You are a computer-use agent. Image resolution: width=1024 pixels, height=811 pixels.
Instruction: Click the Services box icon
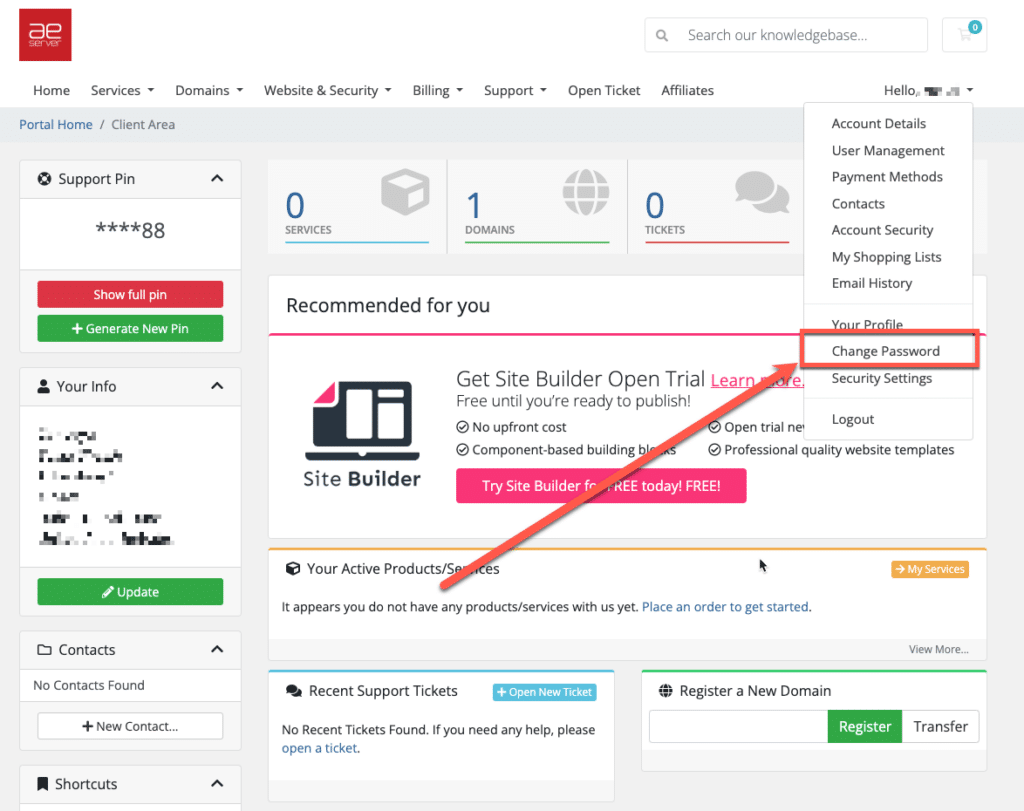404,192
